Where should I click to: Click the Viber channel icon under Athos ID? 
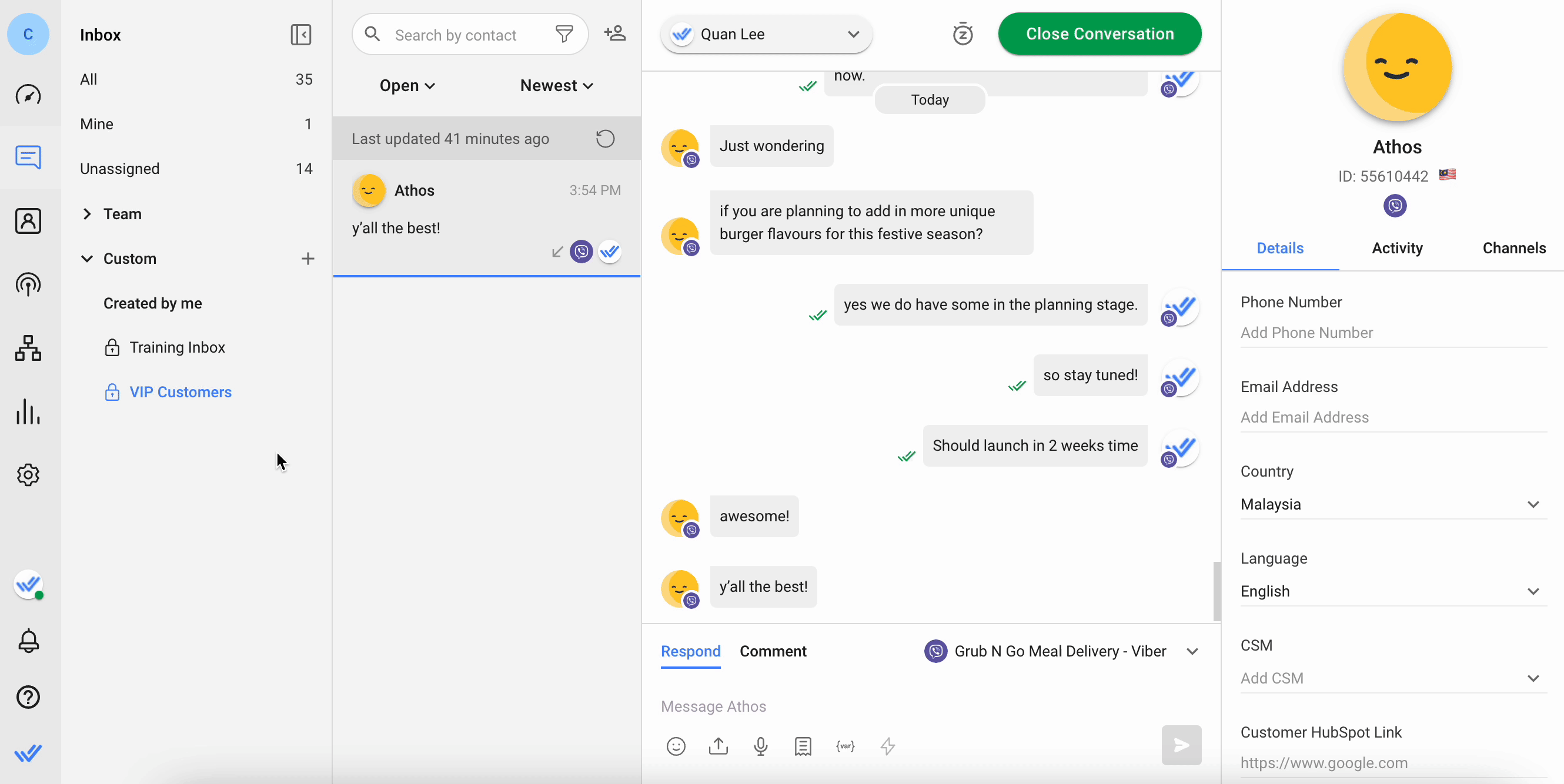tap(1395, 205)
